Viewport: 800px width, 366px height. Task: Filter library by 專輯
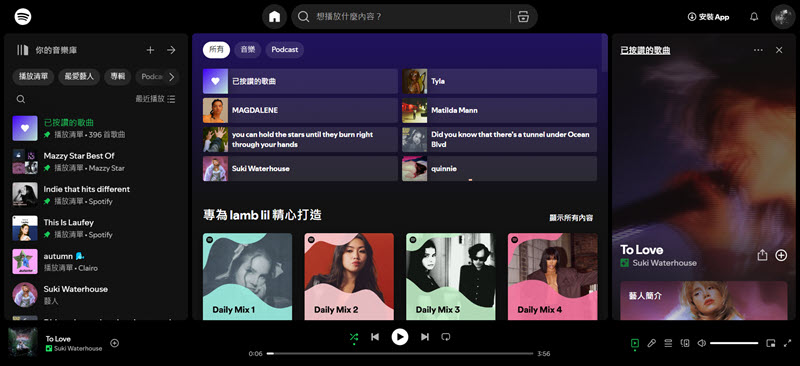point(117,77)
